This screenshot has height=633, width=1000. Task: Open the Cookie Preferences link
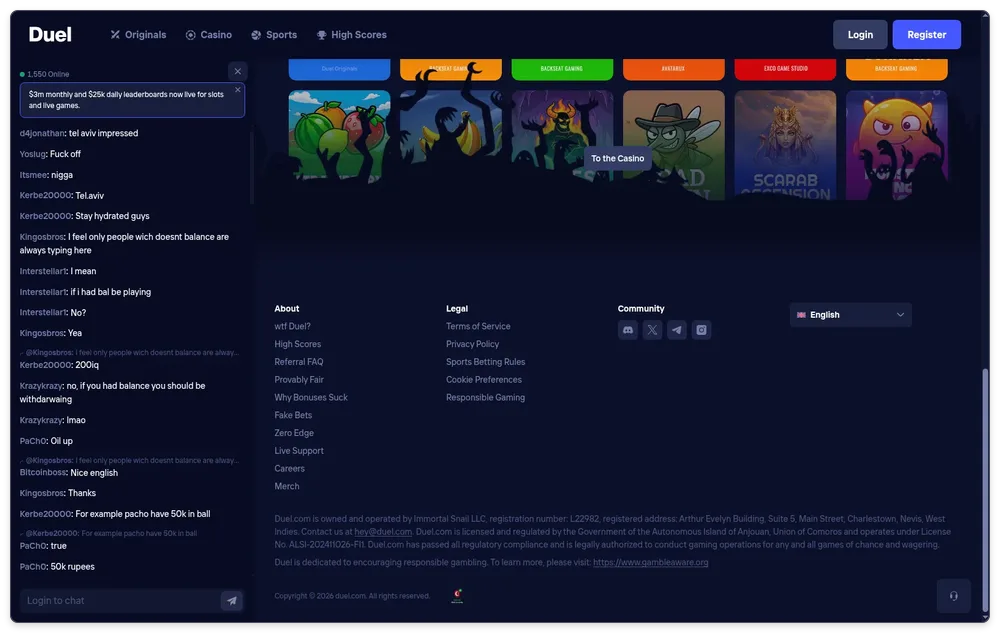pyautogui.click(x=484, y=380)
